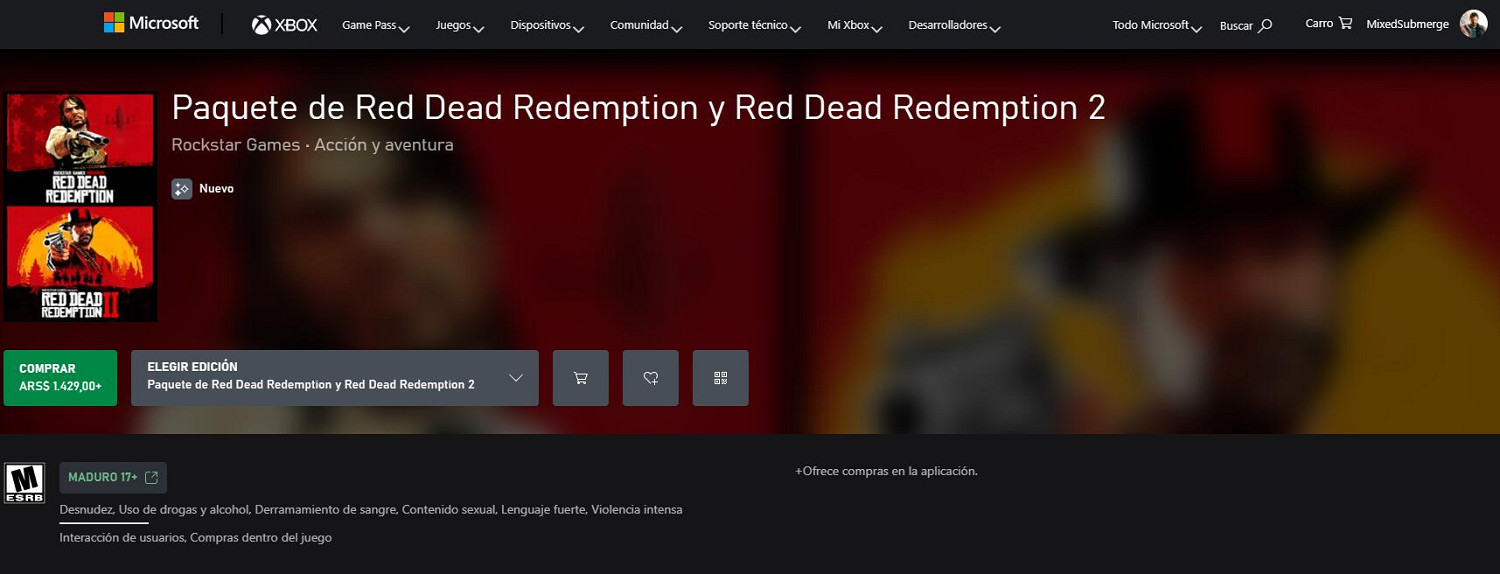Expand the Juegos dropdown menu
The image size is (1500, 574).
pos(460,25)
